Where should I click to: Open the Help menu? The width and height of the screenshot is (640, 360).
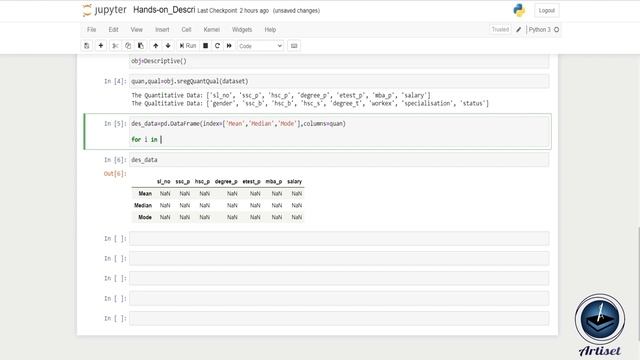(x=270, y=30)
